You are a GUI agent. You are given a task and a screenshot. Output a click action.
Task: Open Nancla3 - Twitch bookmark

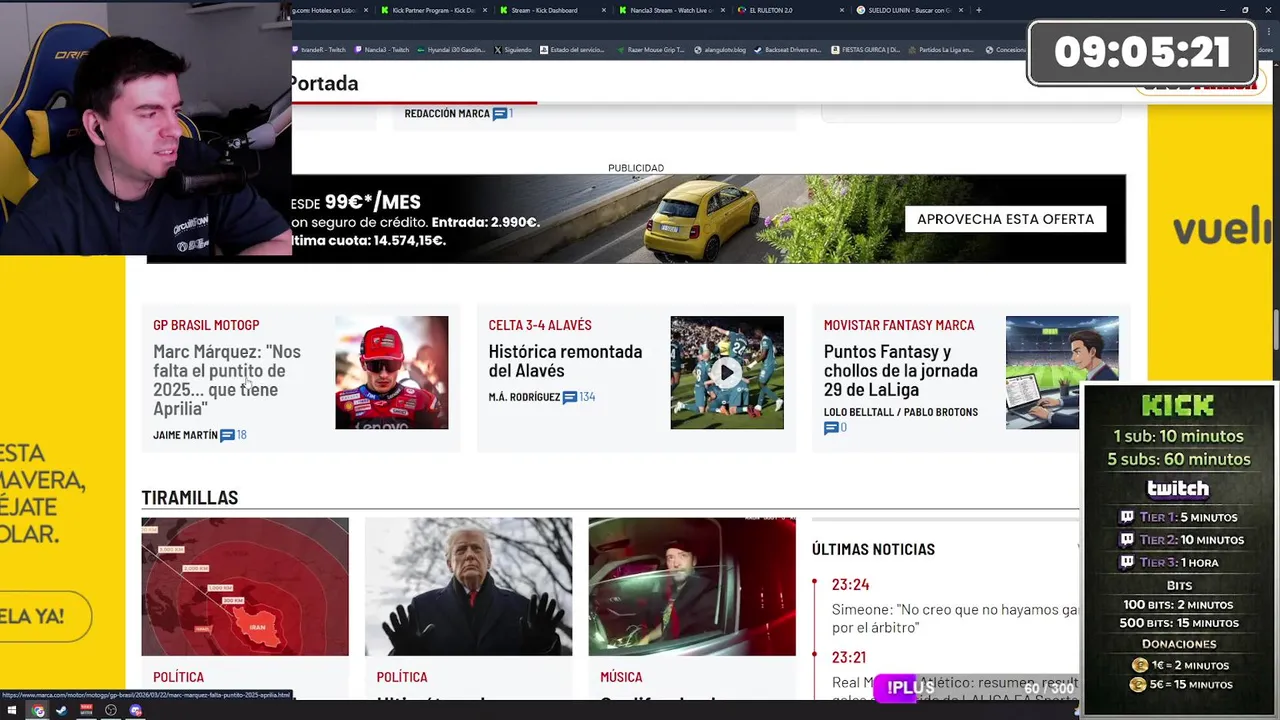(x=381, y=49)
